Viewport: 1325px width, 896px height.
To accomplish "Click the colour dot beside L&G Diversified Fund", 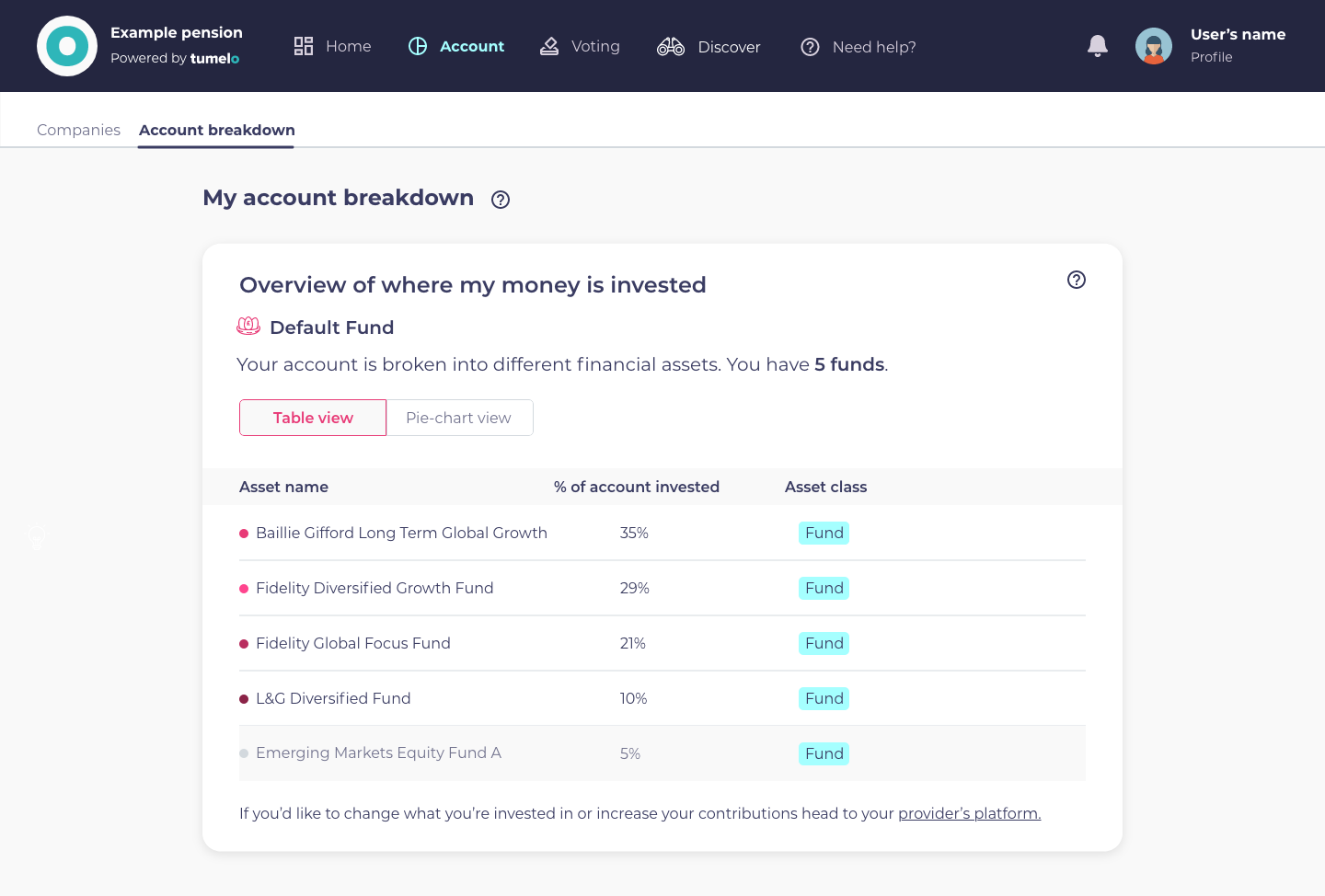I will point(244,699).
